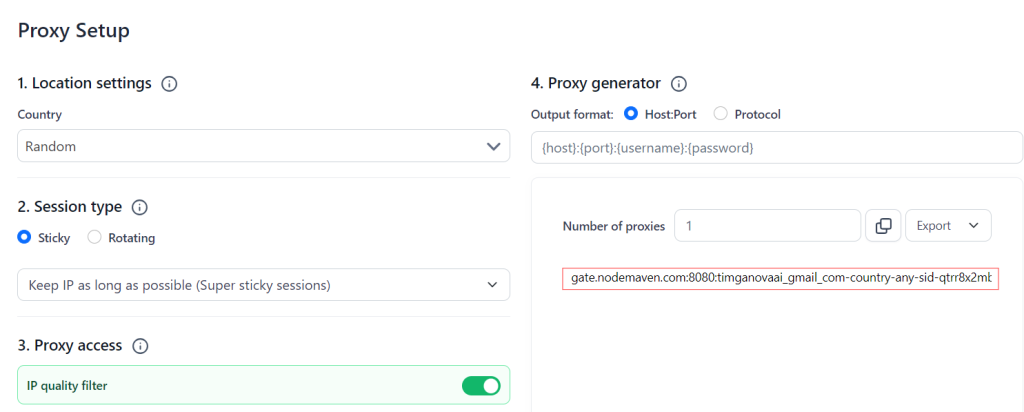Select Host:Port output format

[x=631, y=114]
